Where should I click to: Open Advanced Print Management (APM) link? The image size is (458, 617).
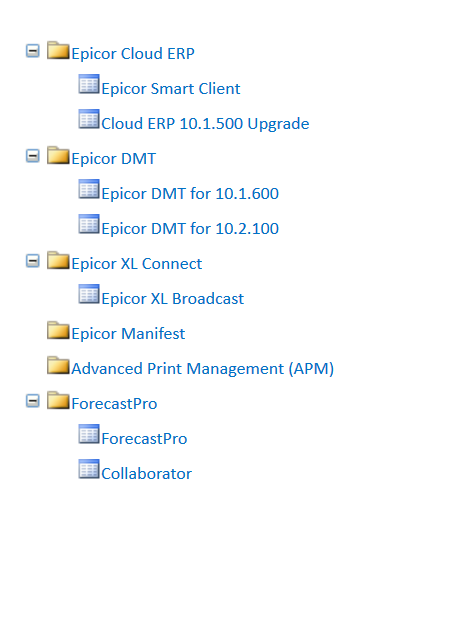[x=203, y=369]
